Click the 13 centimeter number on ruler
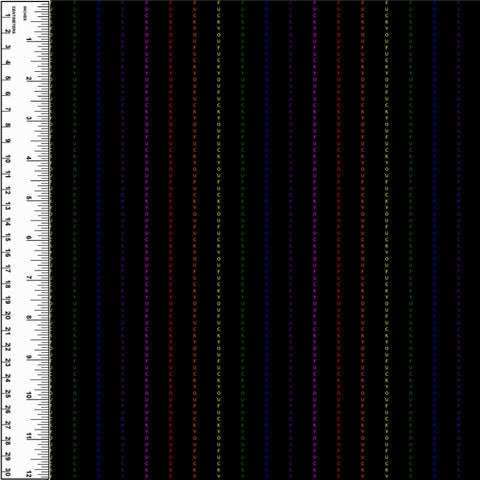480x480 pixels. pos(7,206)
